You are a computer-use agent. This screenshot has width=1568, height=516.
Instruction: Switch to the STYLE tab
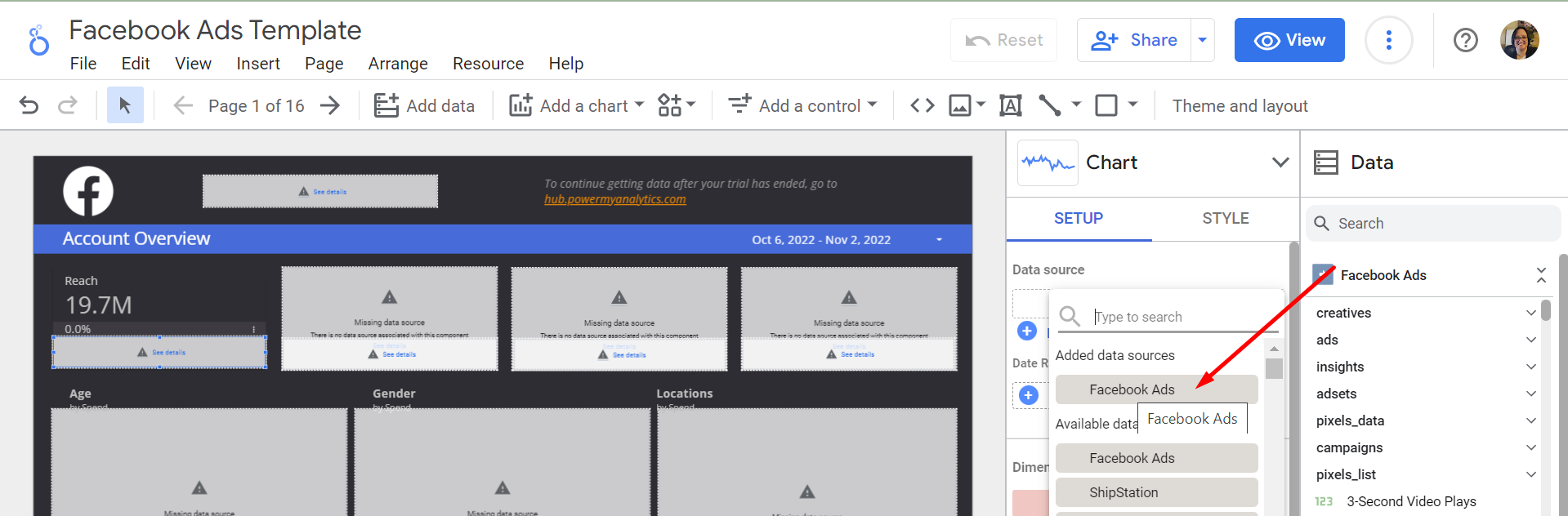[1225, 218]
